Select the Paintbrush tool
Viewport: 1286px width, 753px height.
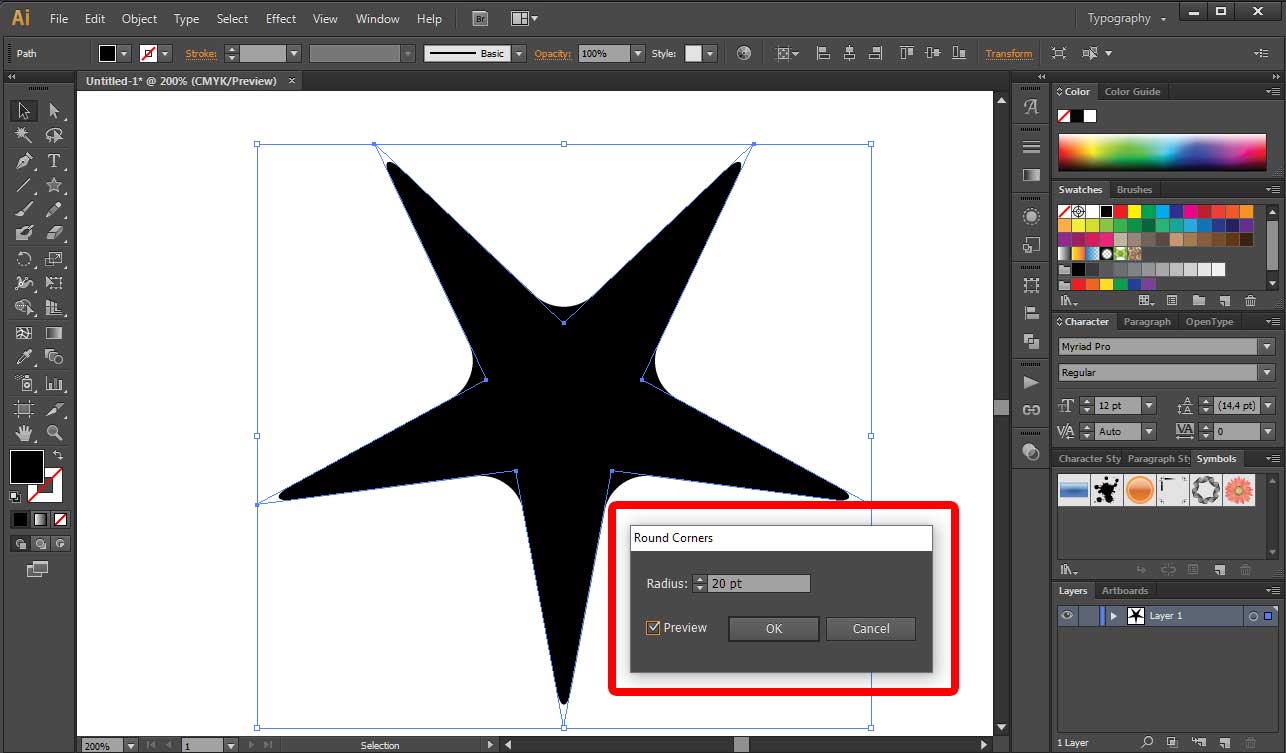click(23, 210)
